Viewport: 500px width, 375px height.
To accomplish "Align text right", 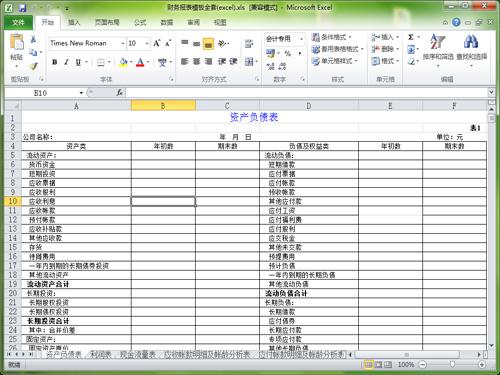I will pos(208,62).
